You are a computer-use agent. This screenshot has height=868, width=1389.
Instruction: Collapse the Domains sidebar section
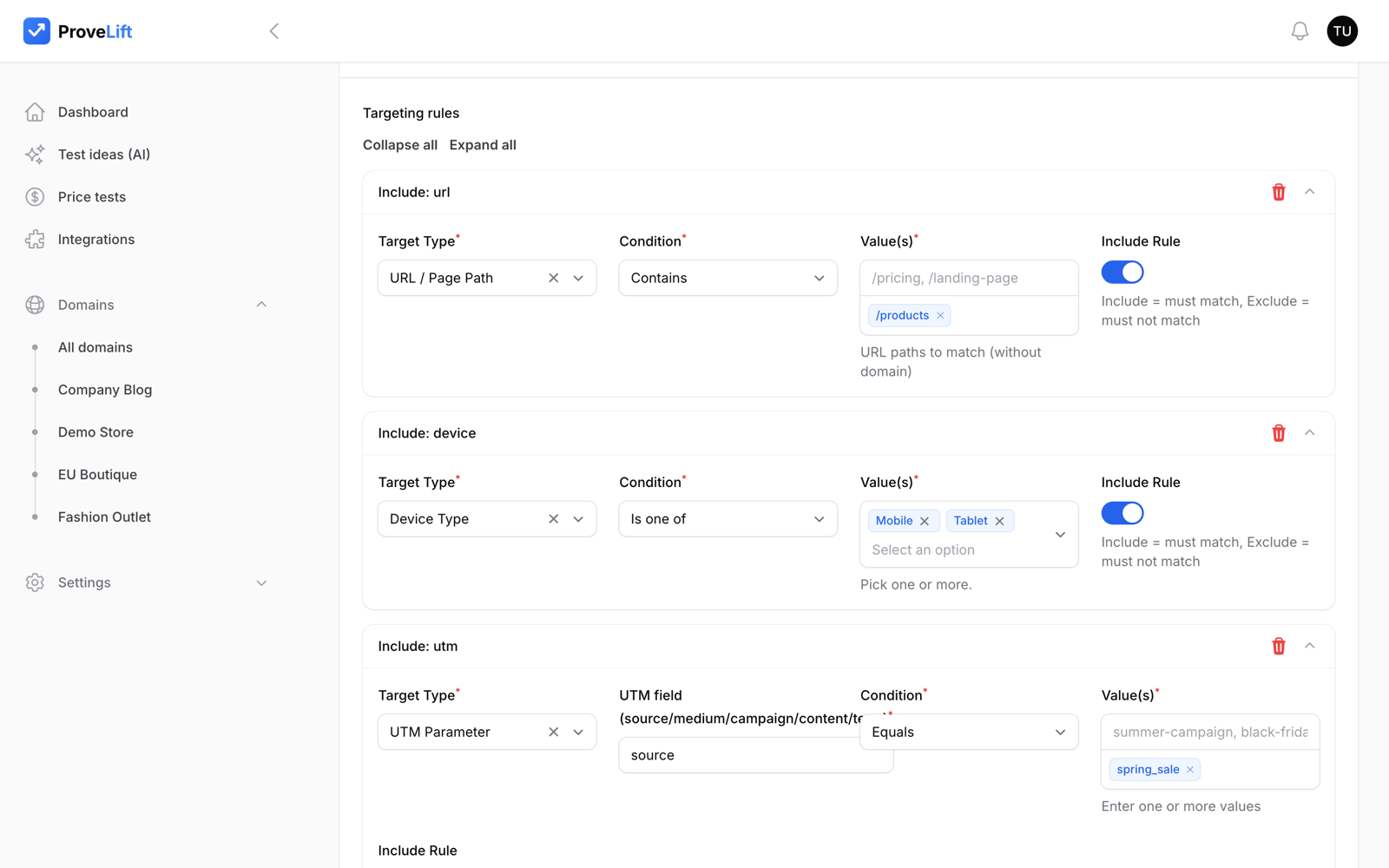coord(261,305)
